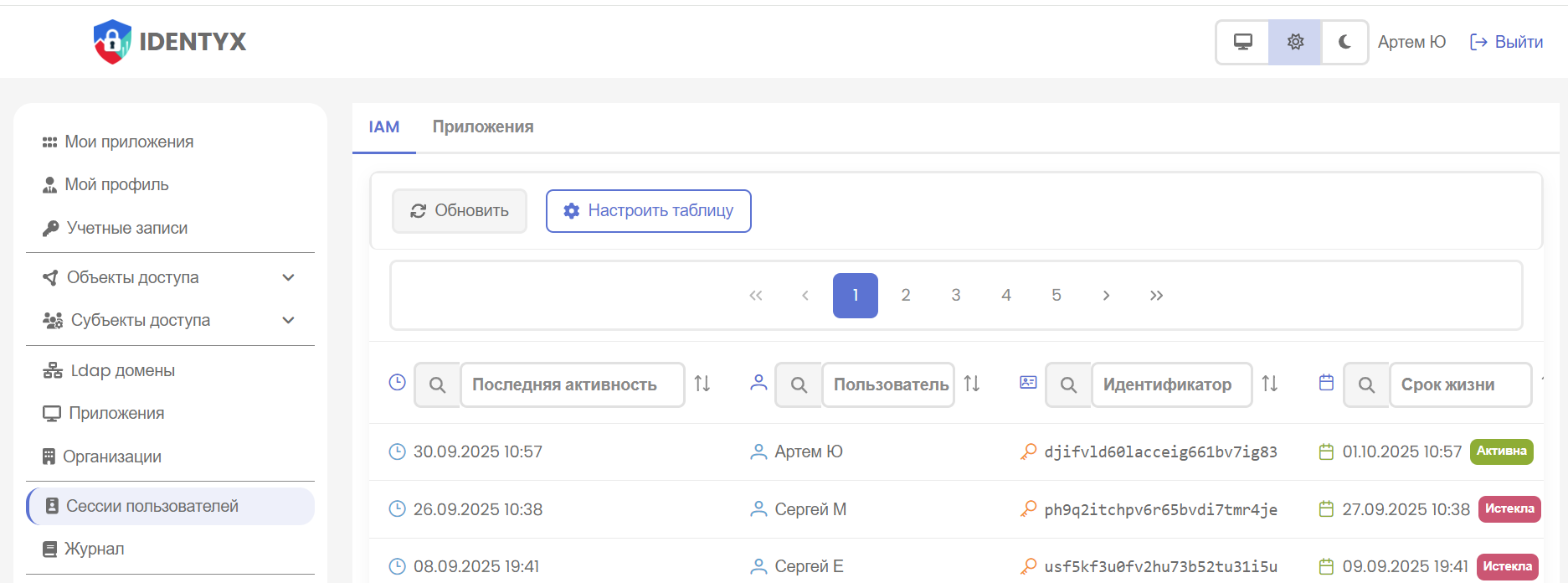1568x583 pixels.
Task: Sort by Последняя активность column arrows
Action: pyautogui.click(x=702, y=384)
